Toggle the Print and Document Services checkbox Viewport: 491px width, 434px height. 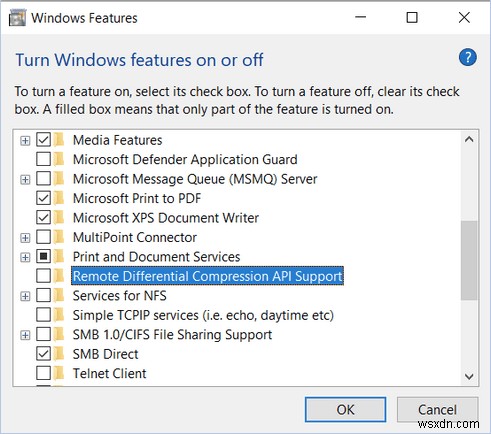click(x=43, y=256)
